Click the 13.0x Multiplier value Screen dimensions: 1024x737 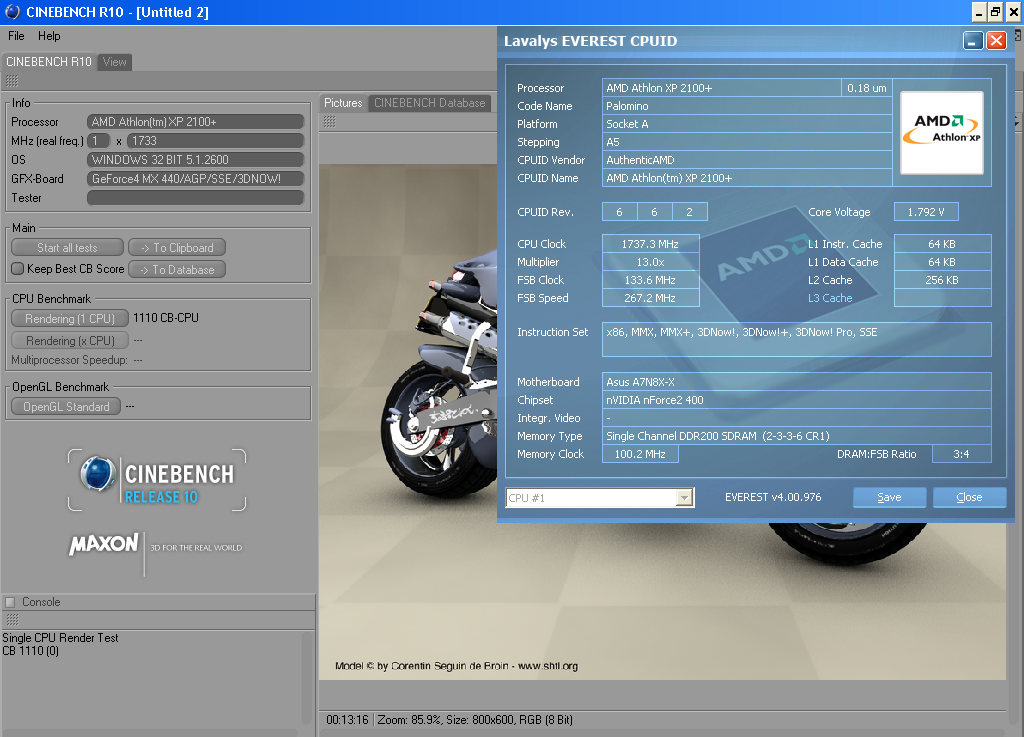coord(650,262)
